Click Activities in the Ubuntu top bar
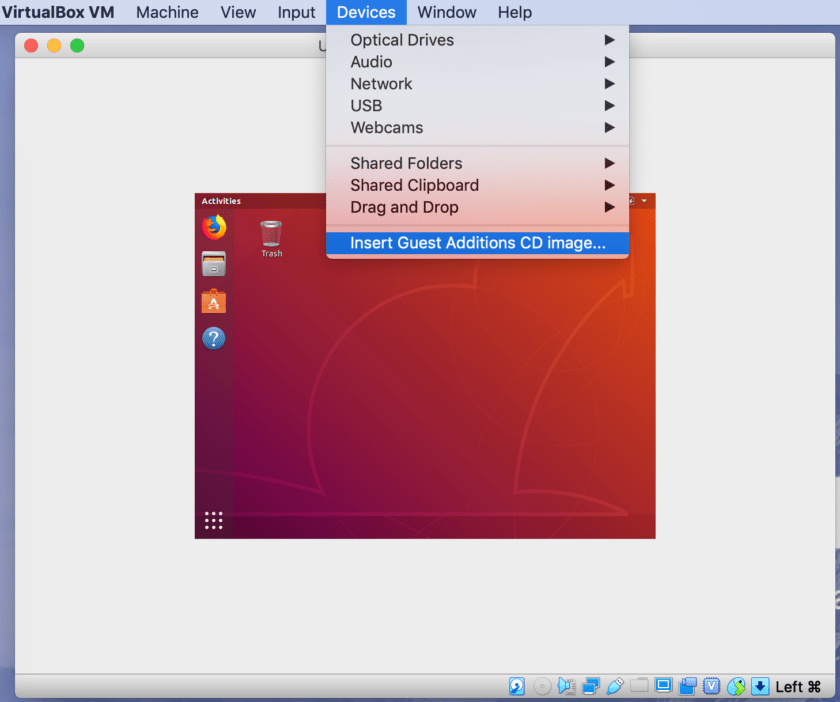840x702 pixels. (221, 201)
